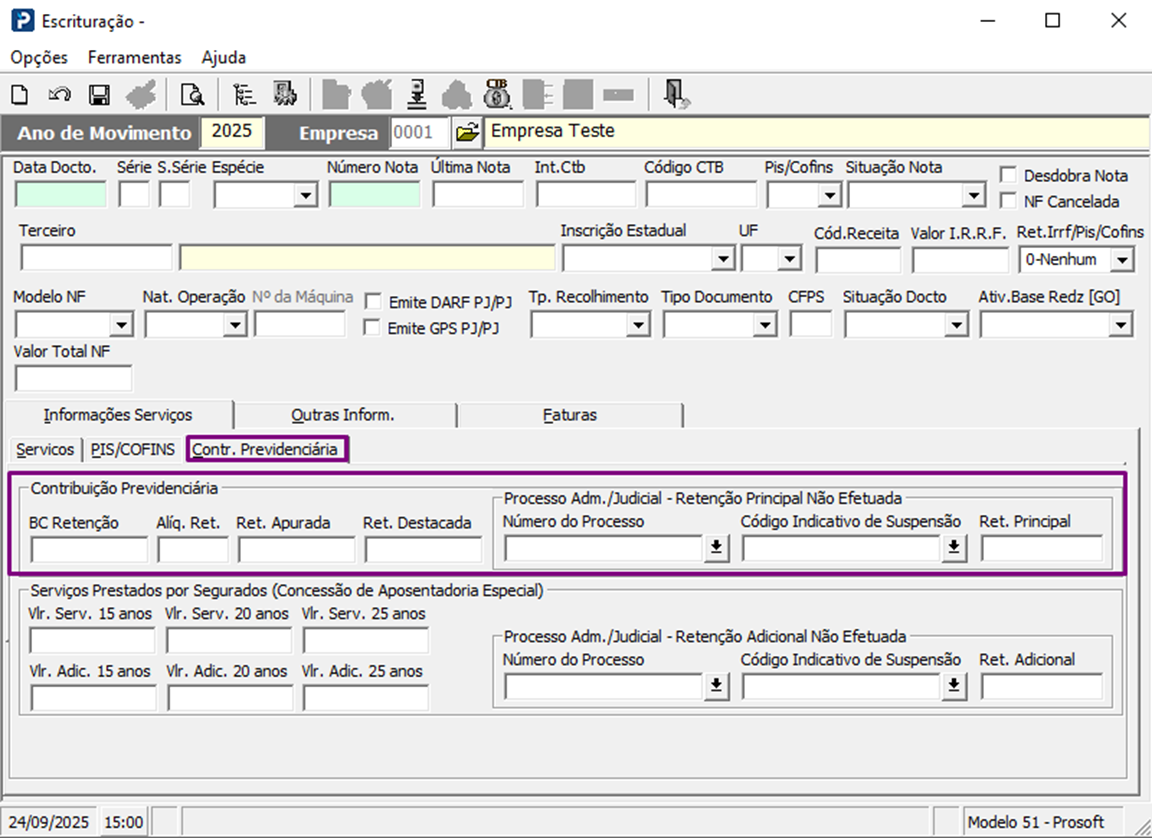This screenshot has width=1152, height=838.
Task: Open the magnifier search document icon
Action: click(191, 95)
